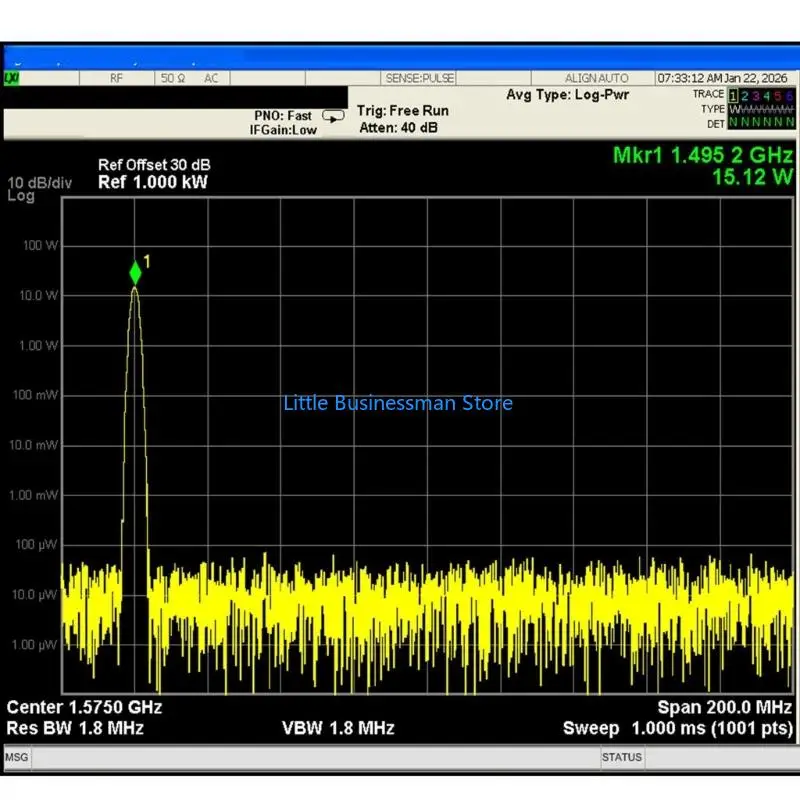Click the Ref 1.000 kW level
The width and height of the screenshot is (800, 800).
(153, 182)
